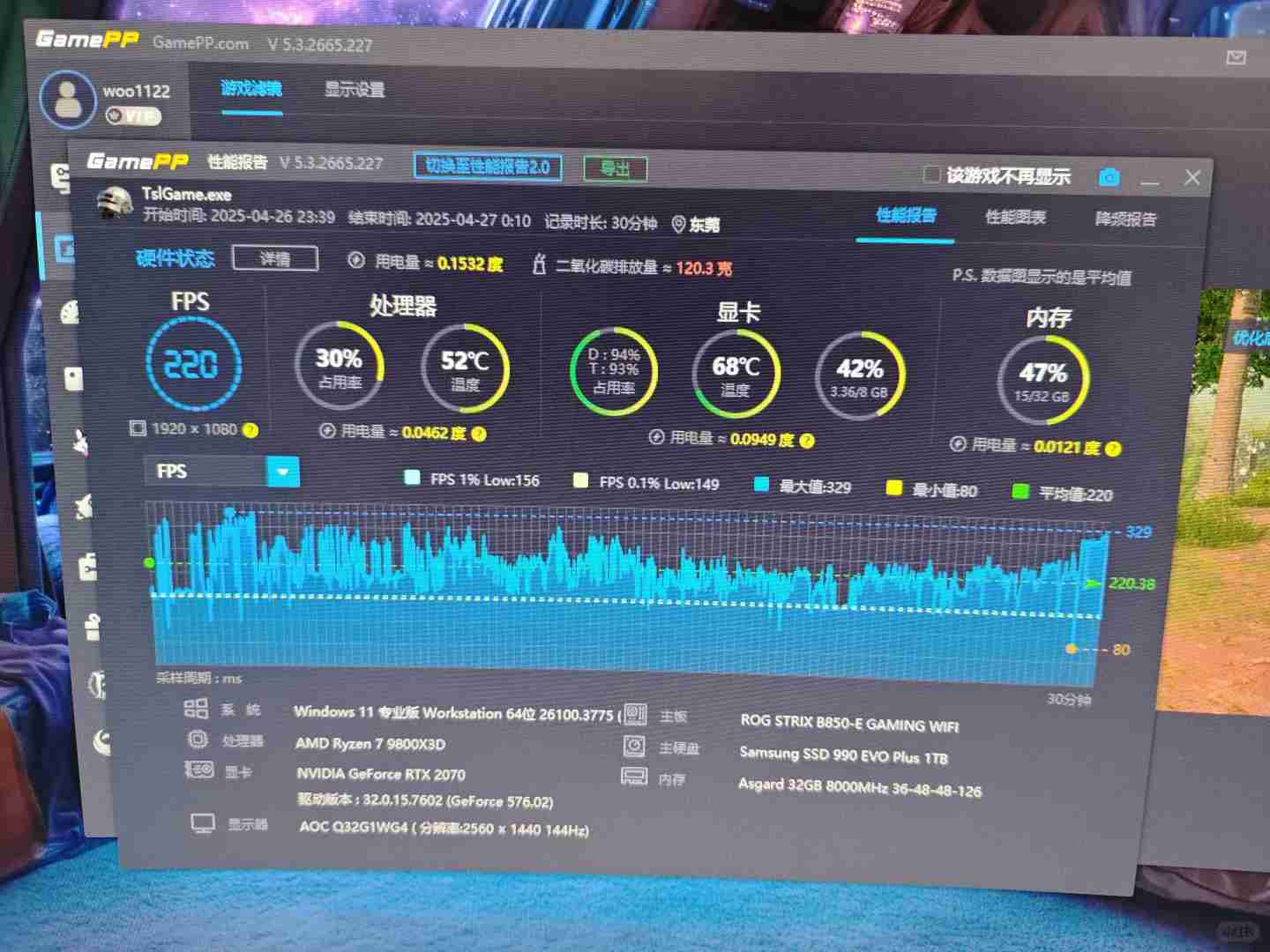The width and height of the screenshot is (1270, 952).
Task: Click the 42% 3.36/8 GB VRAM gauge
Action: point(861,377)
